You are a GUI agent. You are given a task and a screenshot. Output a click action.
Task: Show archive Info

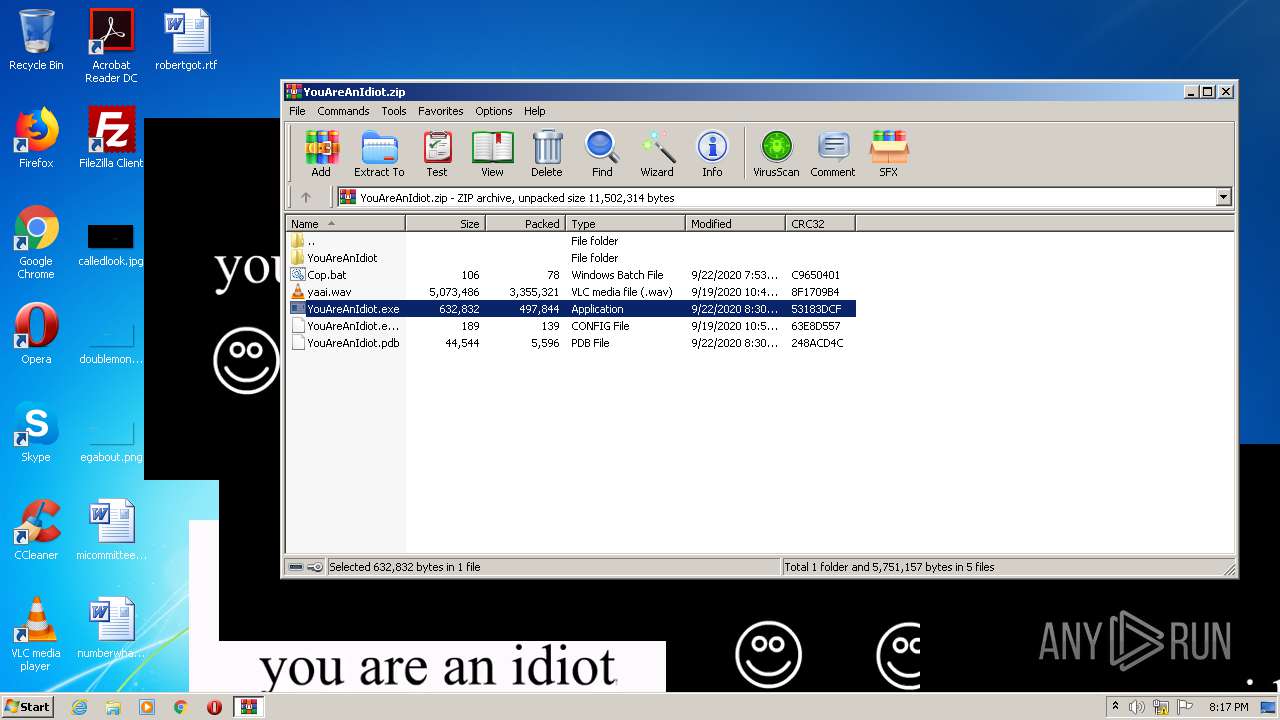pos(712,154)
